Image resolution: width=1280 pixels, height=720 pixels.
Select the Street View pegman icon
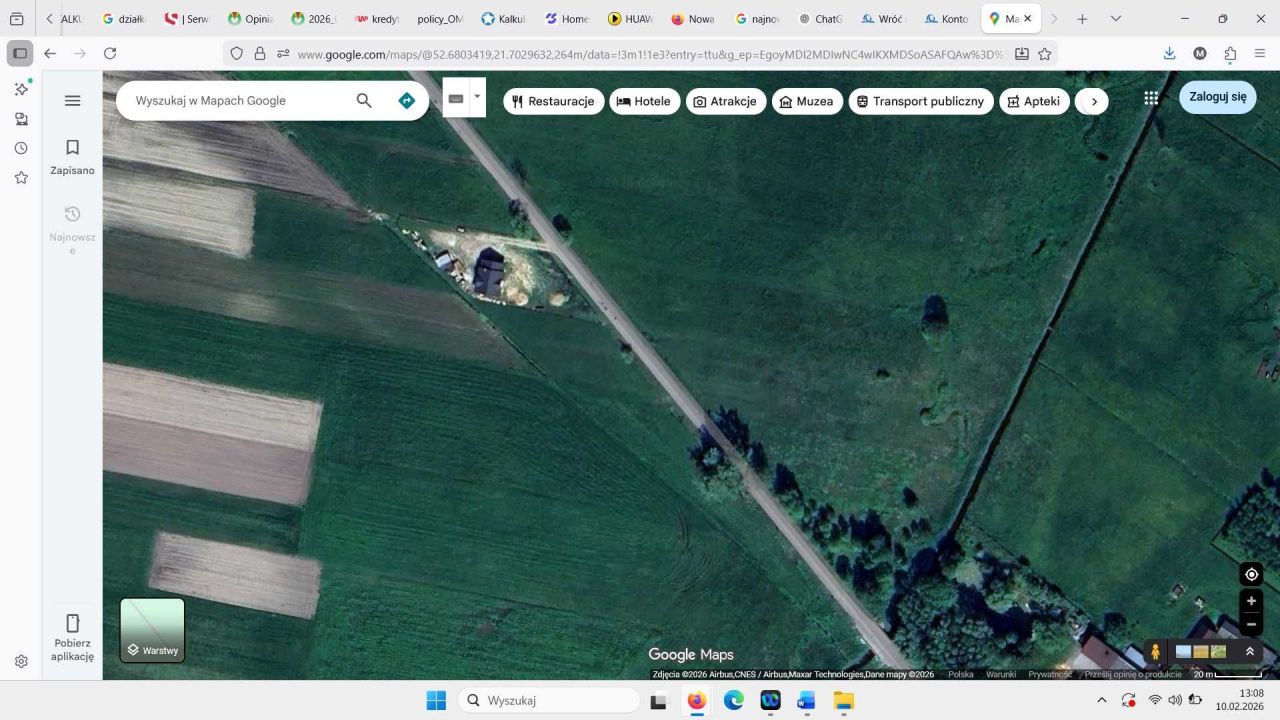1156,652
